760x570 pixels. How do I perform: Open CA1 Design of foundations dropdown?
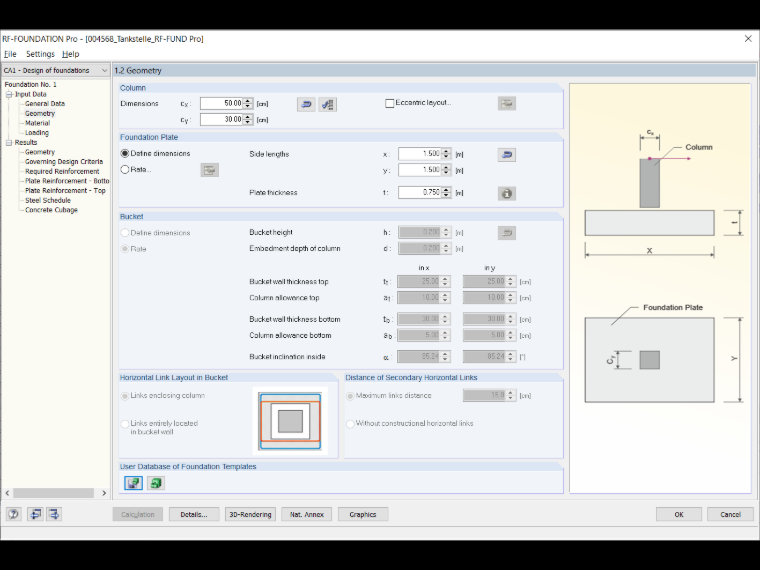click(x=56, y=70)
